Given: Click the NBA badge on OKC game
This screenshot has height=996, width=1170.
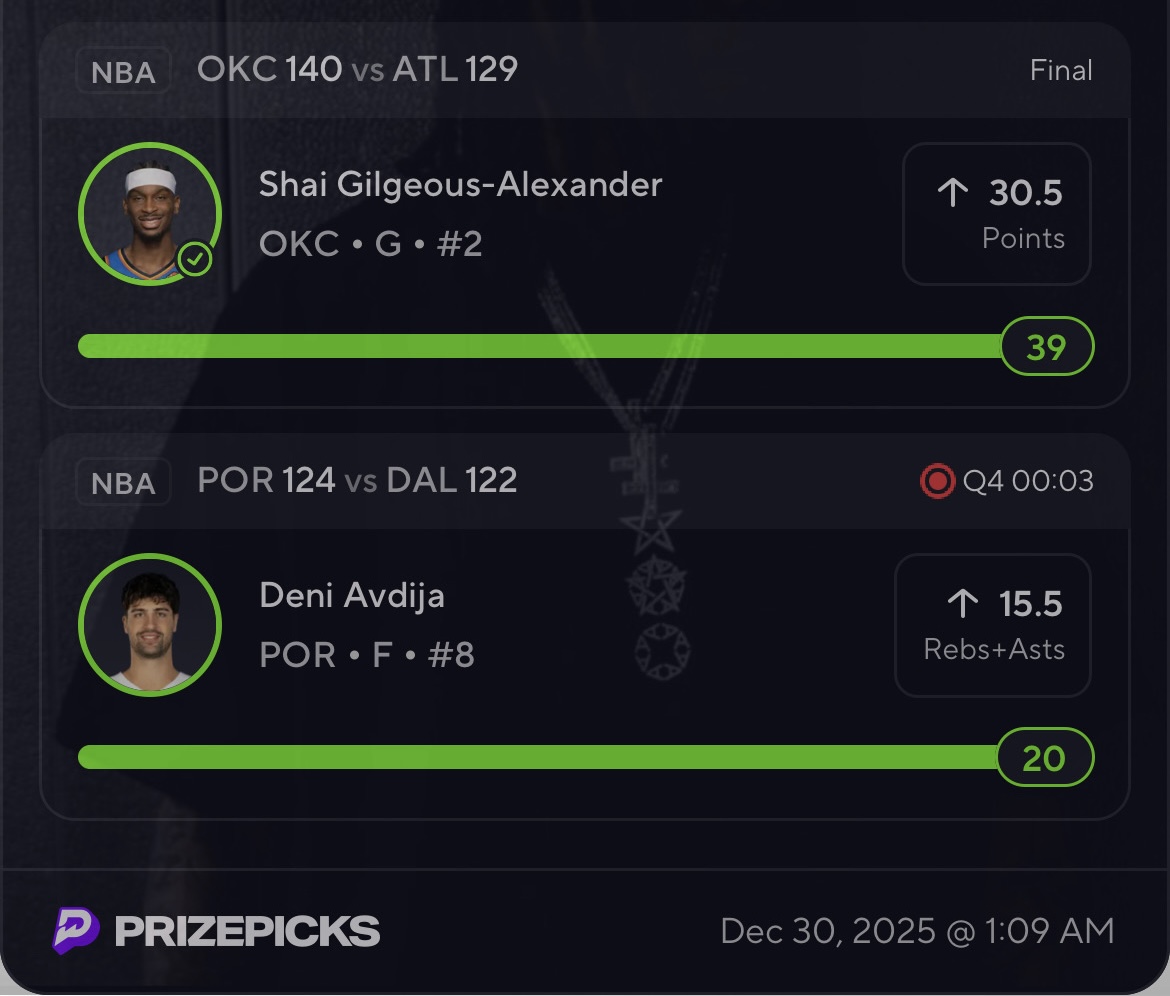Looking at the screenshot, I should point(124,72).
